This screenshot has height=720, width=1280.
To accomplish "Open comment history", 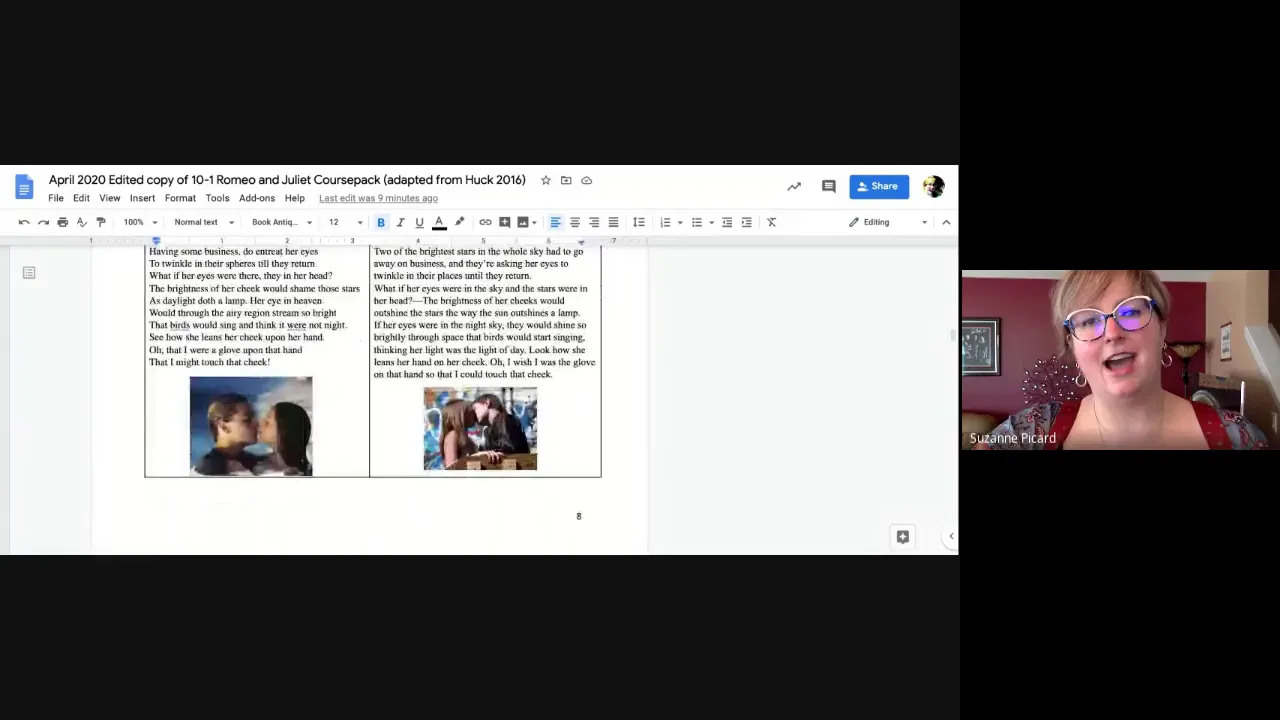I will pyautogui.click(x=828, y=186).
